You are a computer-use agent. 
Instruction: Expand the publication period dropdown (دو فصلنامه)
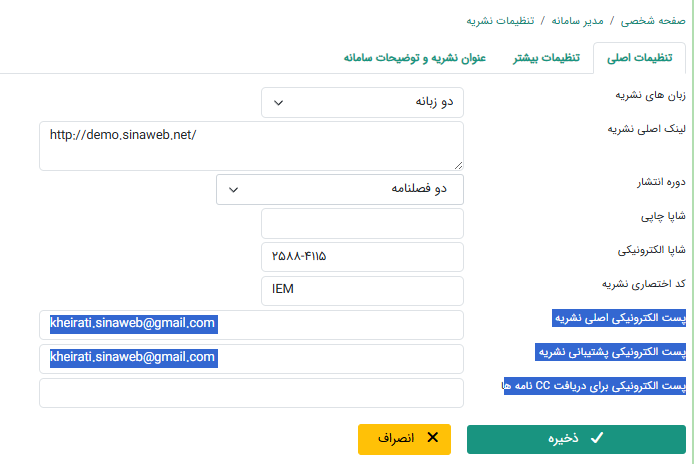point(340,189)
